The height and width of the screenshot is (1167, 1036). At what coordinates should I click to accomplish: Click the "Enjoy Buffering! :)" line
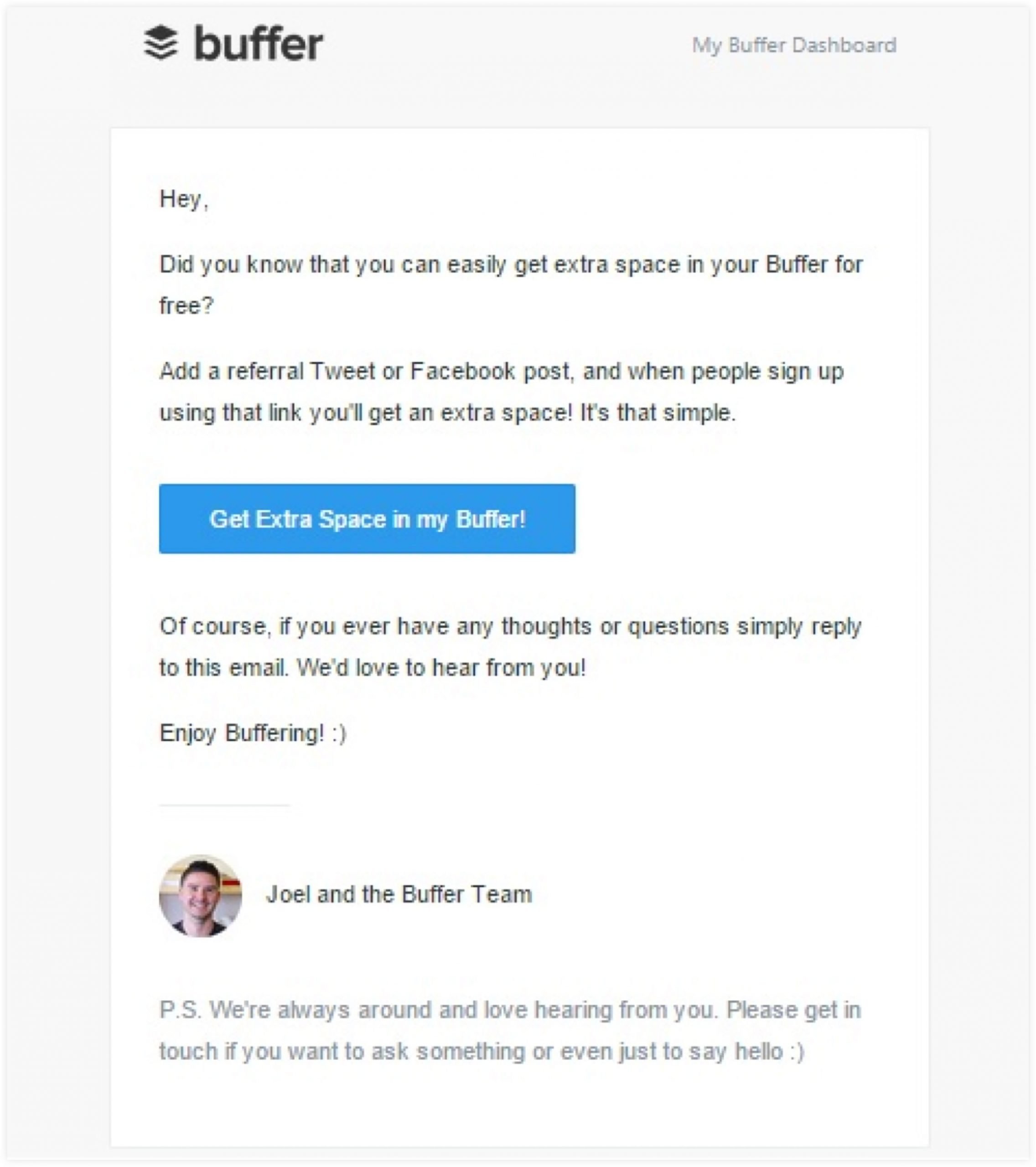(253, 733)
